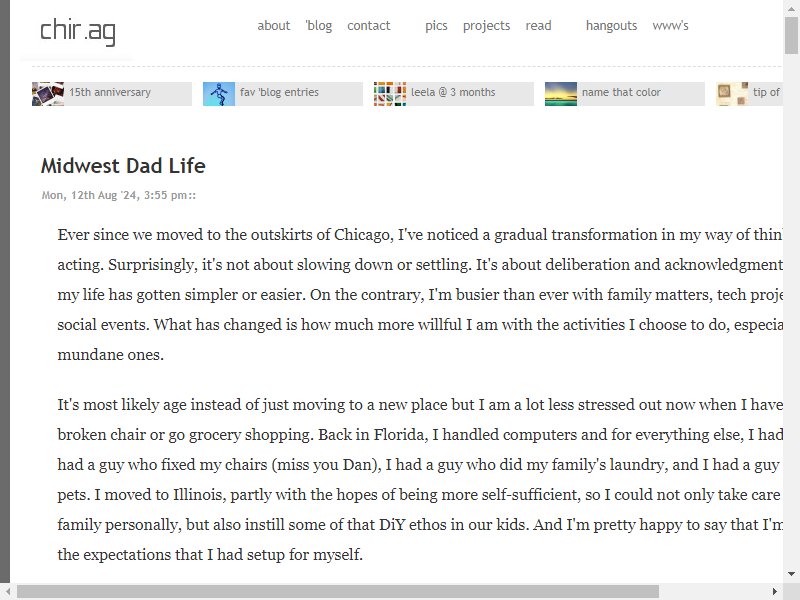
Task: Open the Midwest Dad Life post title
Action: tap(123, 166)
